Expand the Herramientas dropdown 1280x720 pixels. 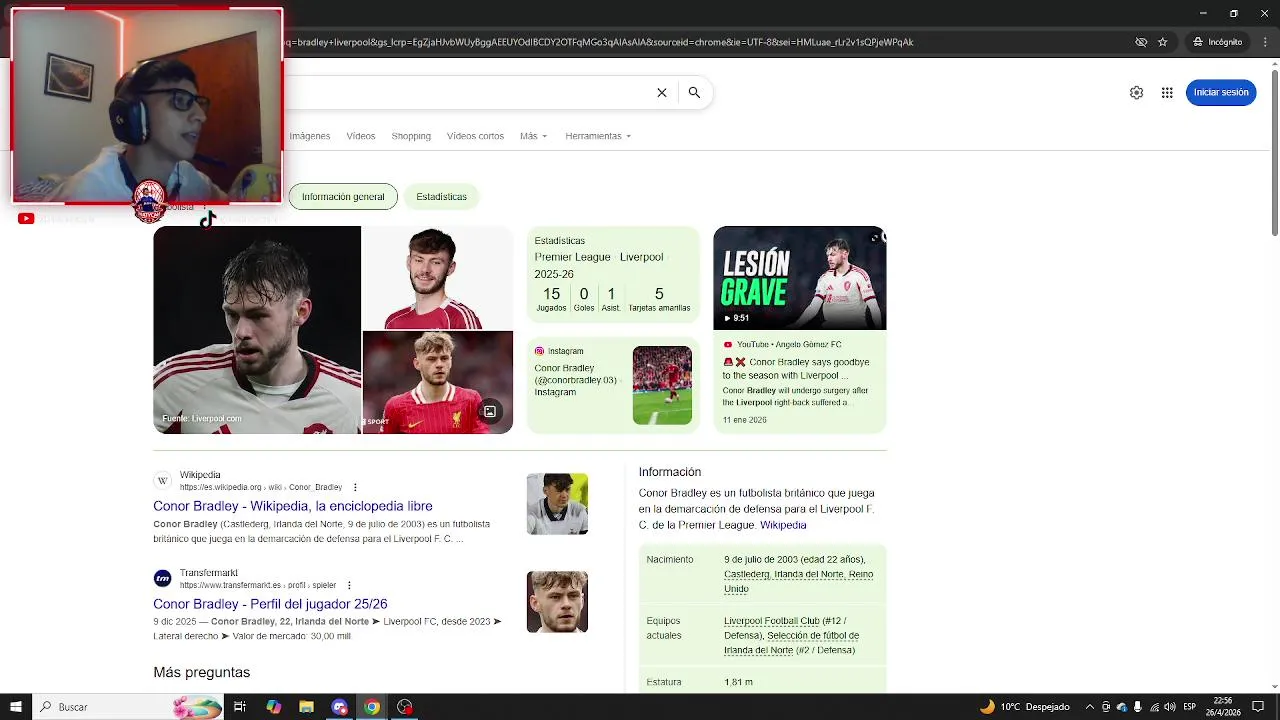pos(598,136)
